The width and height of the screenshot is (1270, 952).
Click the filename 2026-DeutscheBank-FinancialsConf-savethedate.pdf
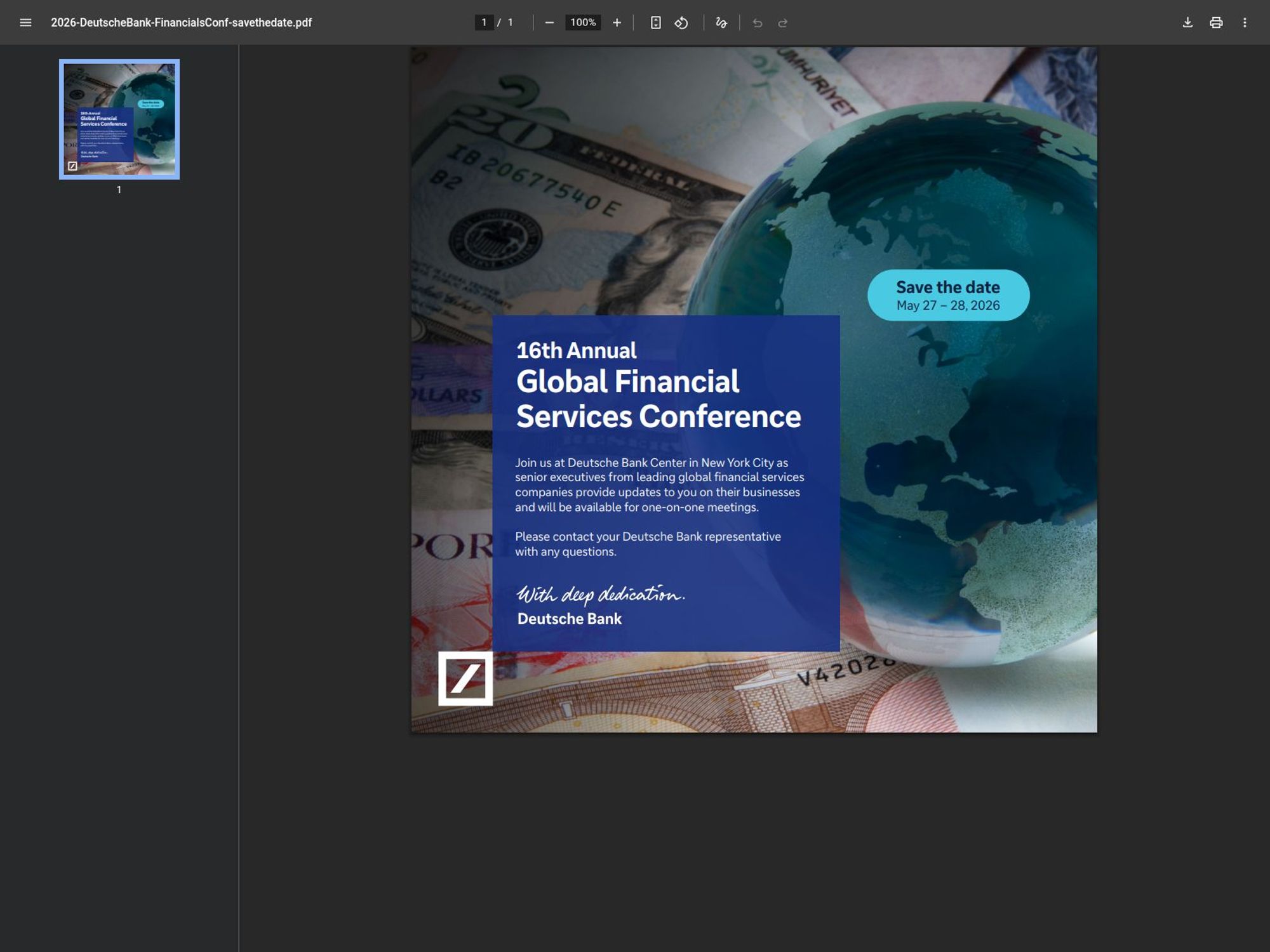182,22
